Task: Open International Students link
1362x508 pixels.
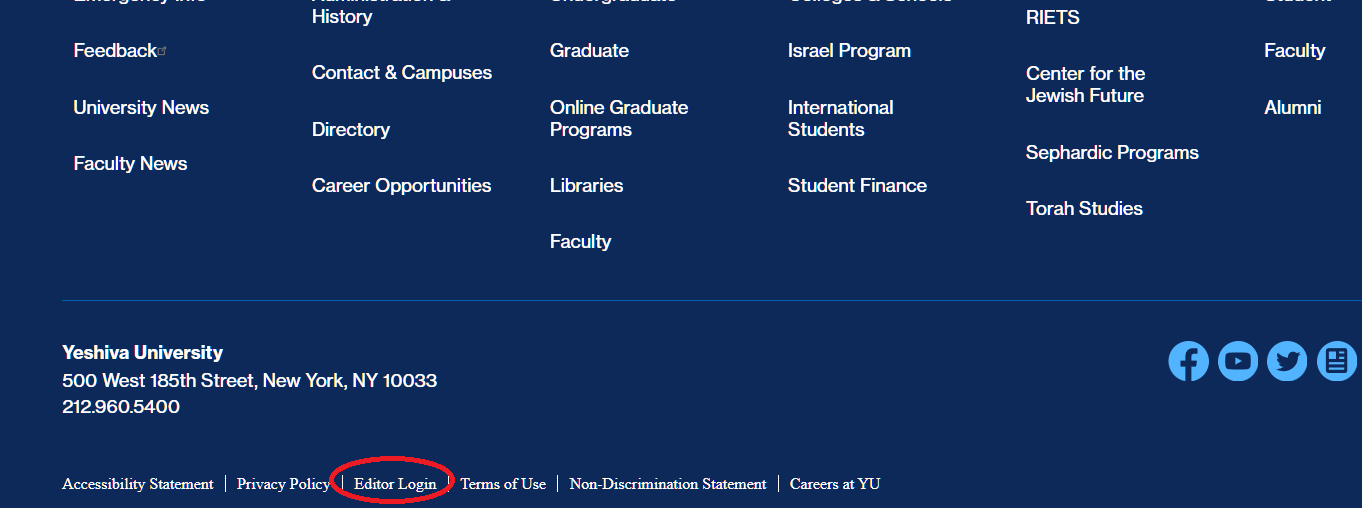Action: pos(840,119)
